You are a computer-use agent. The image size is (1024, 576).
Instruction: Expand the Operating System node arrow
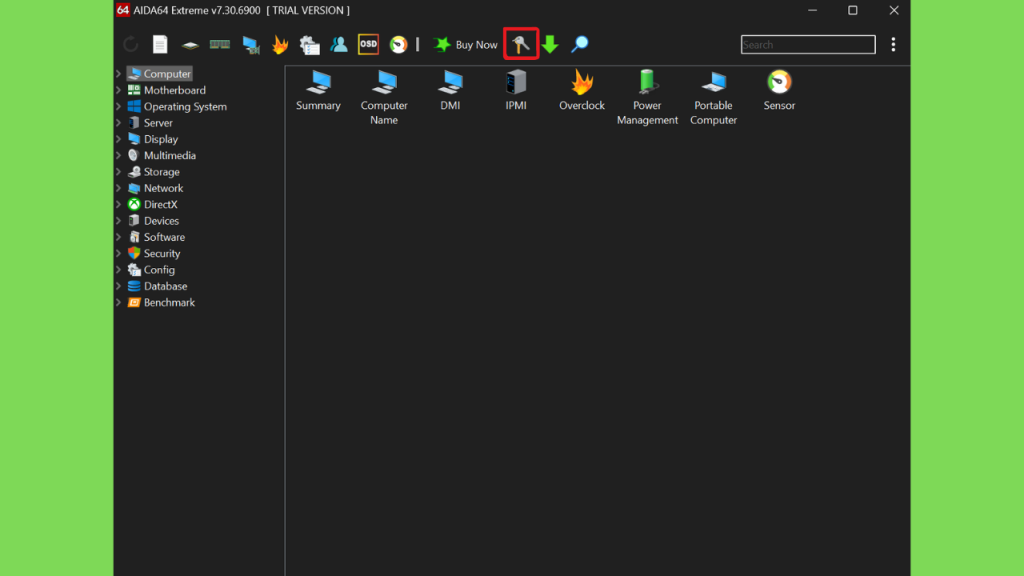pos(119,106)
